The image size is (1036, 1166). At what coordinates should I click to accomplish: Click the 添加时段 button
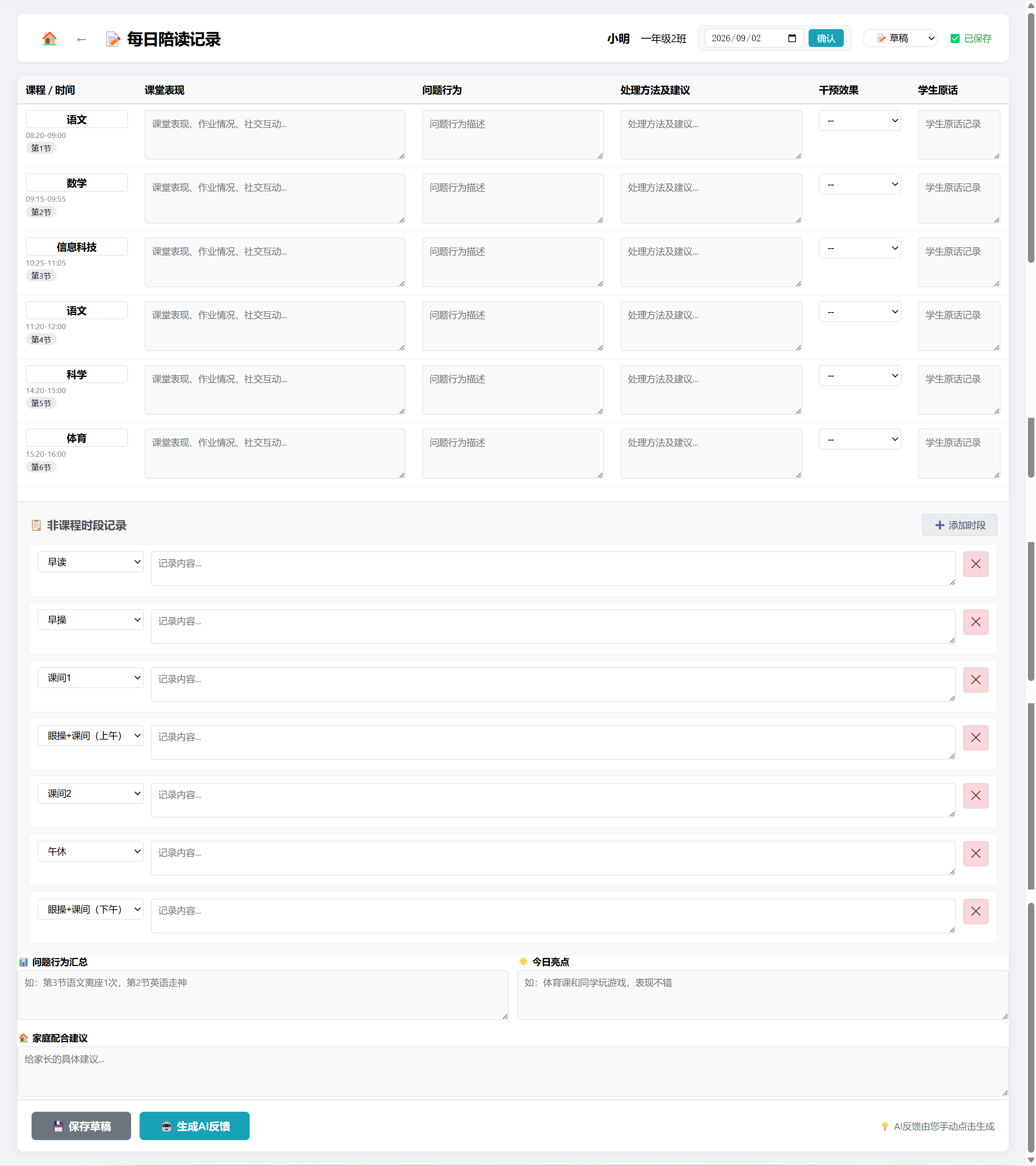click(959, 525)
